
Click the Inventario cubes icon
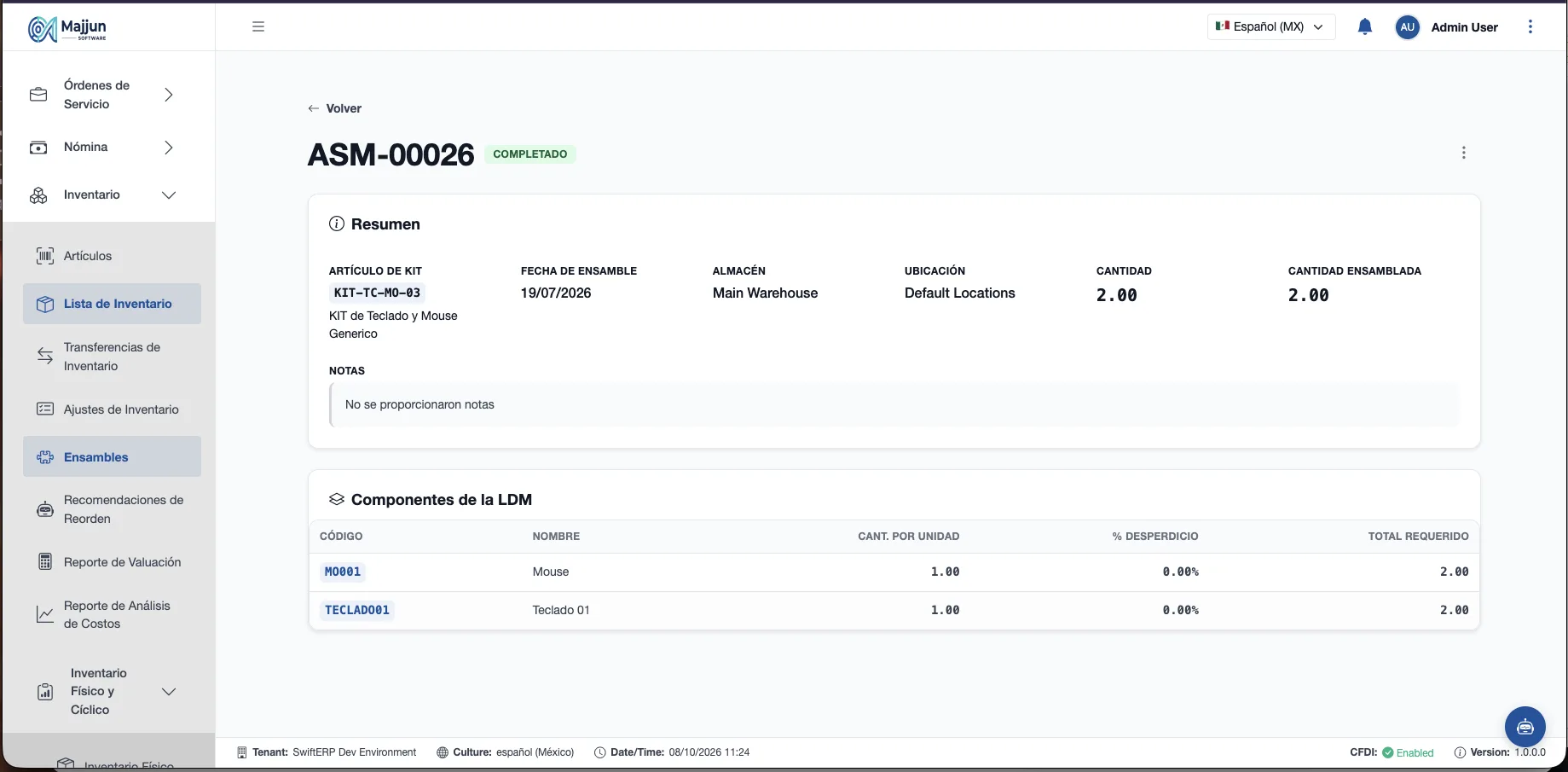[38, 195]
